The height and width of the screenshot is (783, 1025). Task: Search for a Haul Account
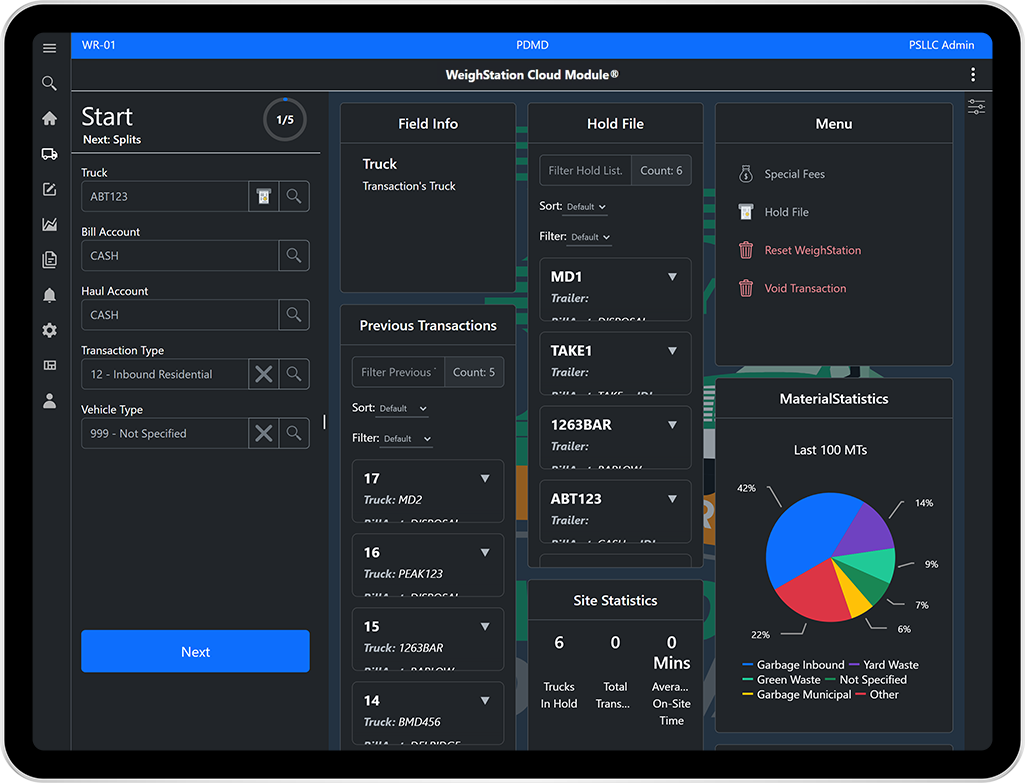pos(294,315)
